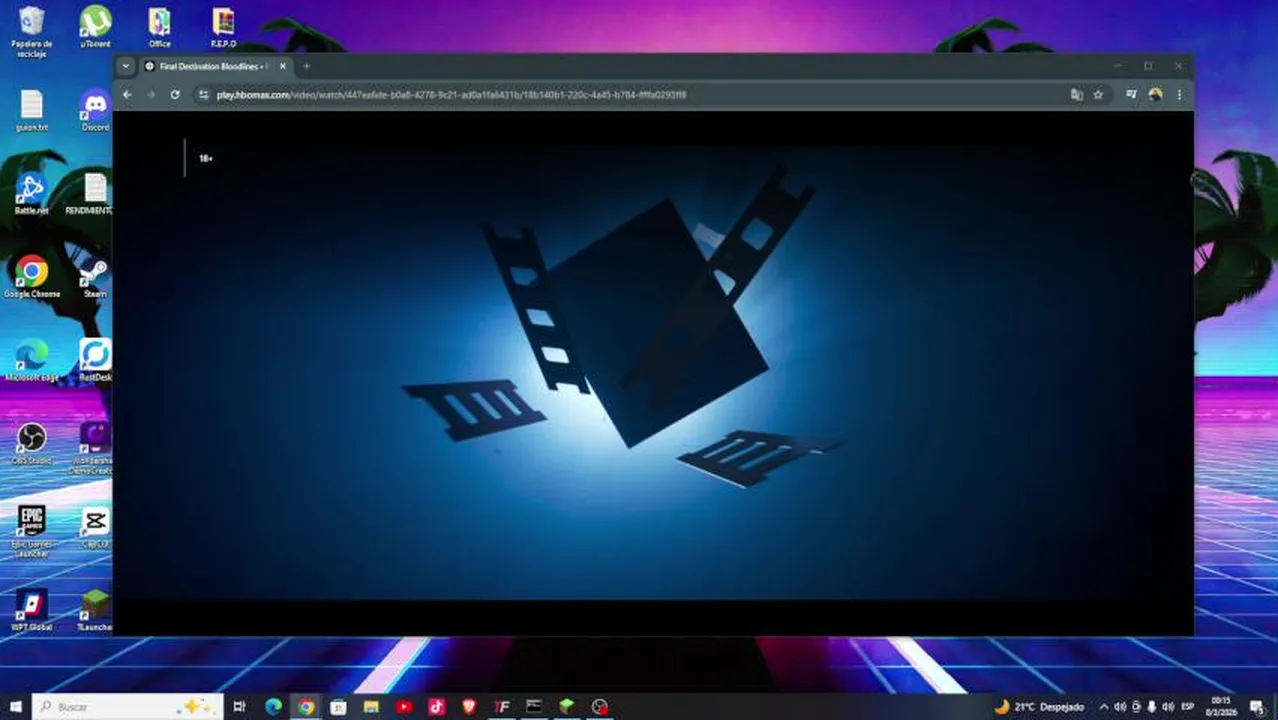This screenshot has width=1278, height=720.
Task: Open TLauncher desktop shortcut
Action: coord(95,611)
